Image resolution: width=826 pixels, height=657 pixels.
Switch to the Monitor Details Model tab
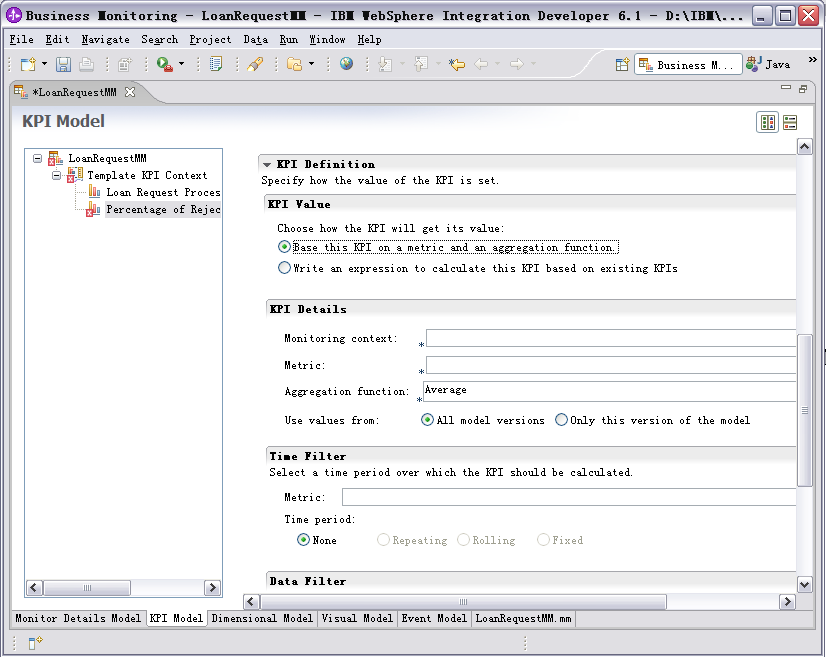click(x=78, y=619)
